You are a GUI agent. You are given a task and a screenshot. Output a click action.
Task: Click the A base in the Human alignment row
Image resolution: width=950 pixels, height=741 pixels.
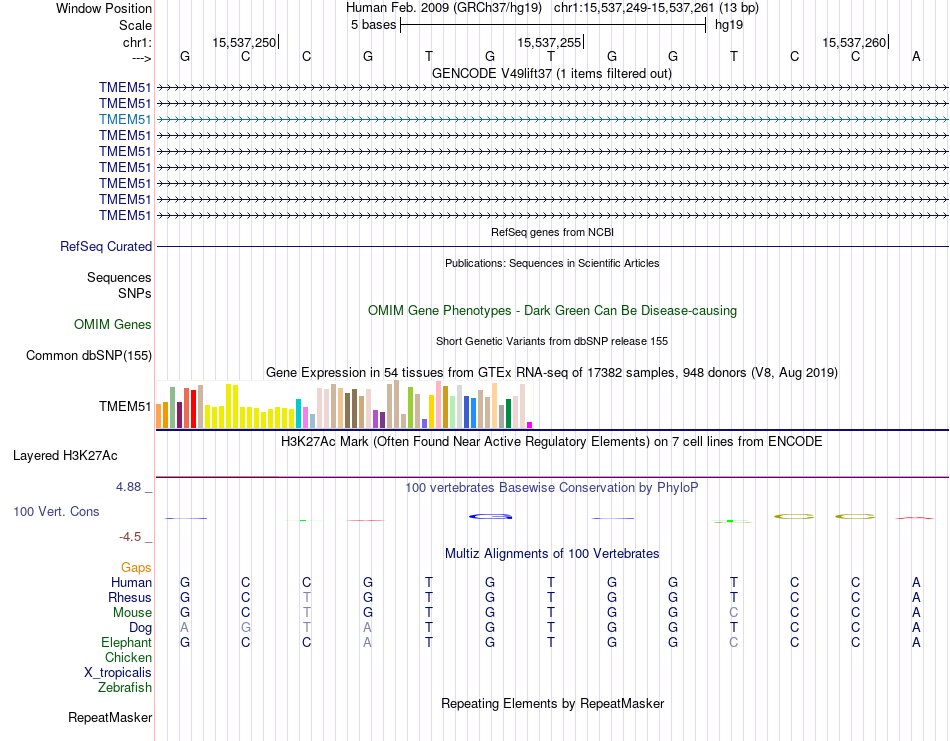916,582
